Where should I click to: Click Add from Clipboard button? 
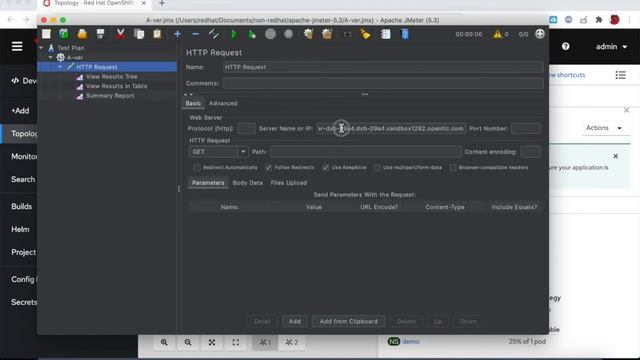349,322
